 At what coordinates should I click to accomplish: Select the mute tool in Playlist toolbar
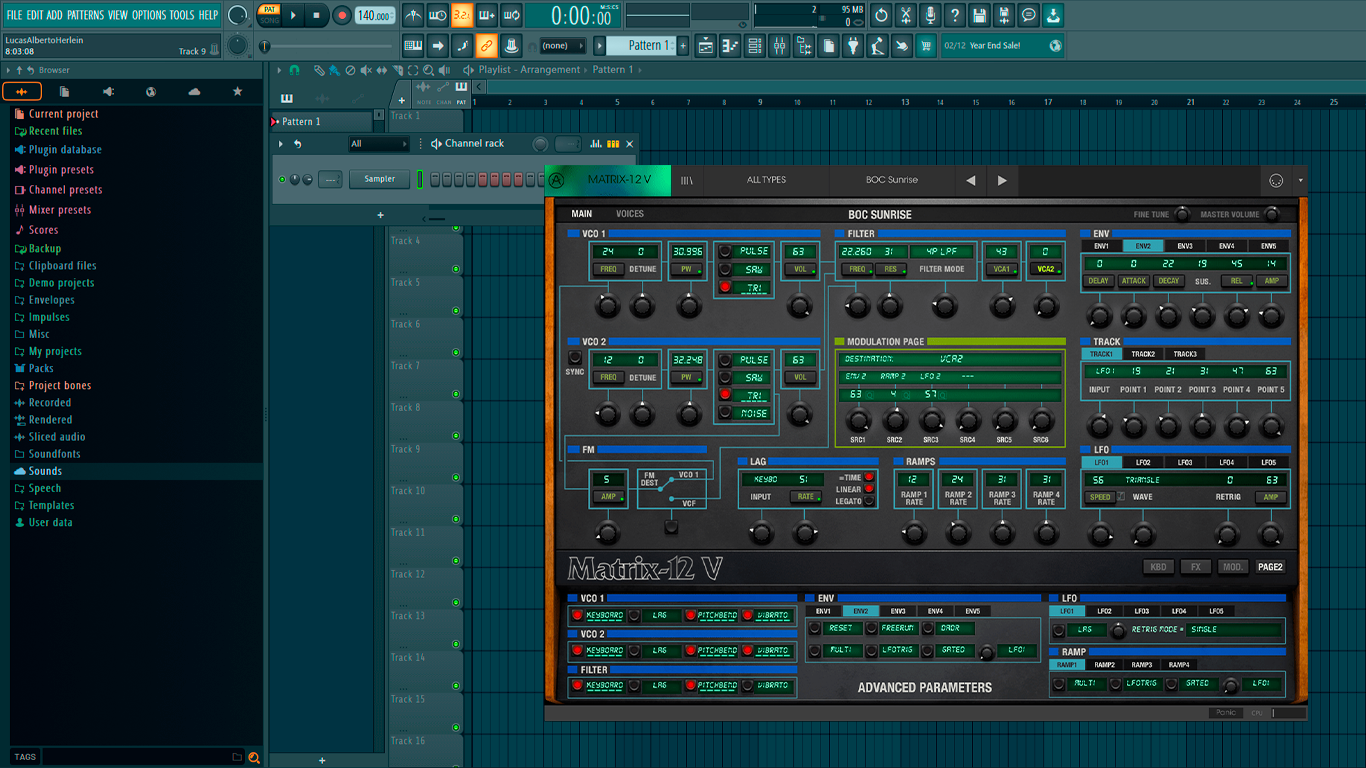coord(365,70)
